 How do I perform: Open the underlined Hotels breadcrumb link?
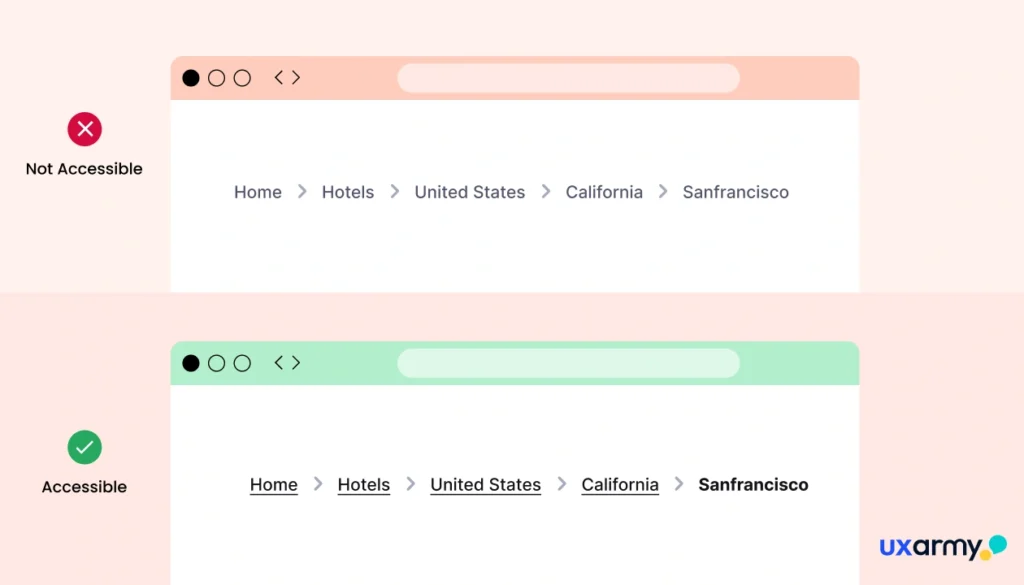pos(364,485)
